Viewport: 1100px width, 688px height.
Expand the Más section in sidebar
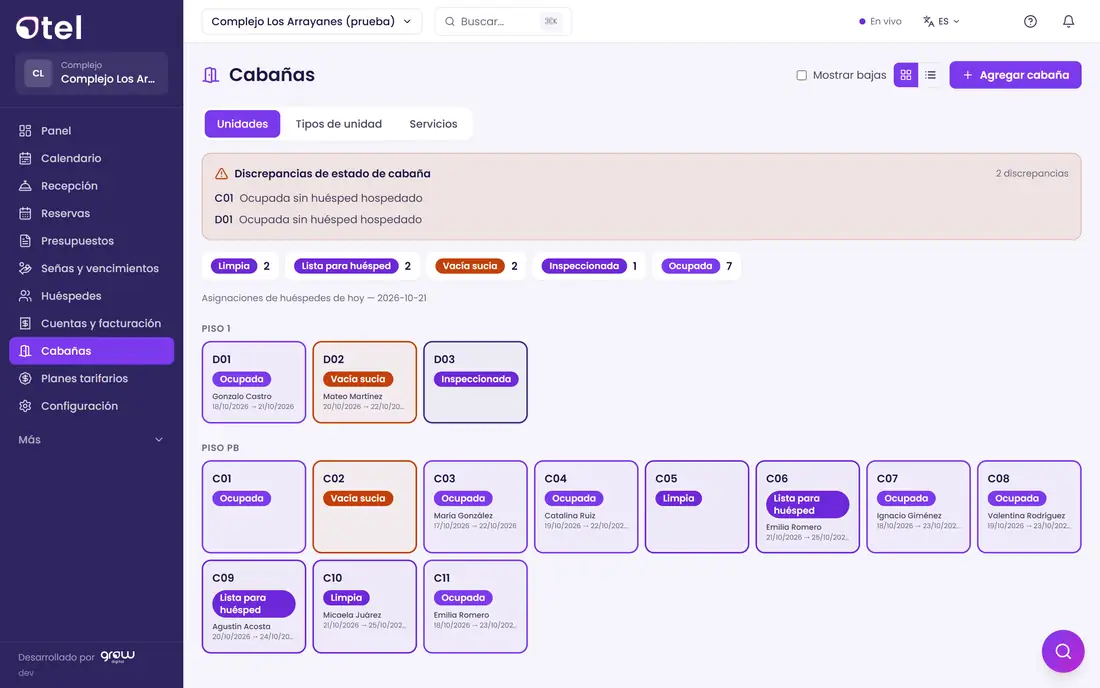(91, 440)
